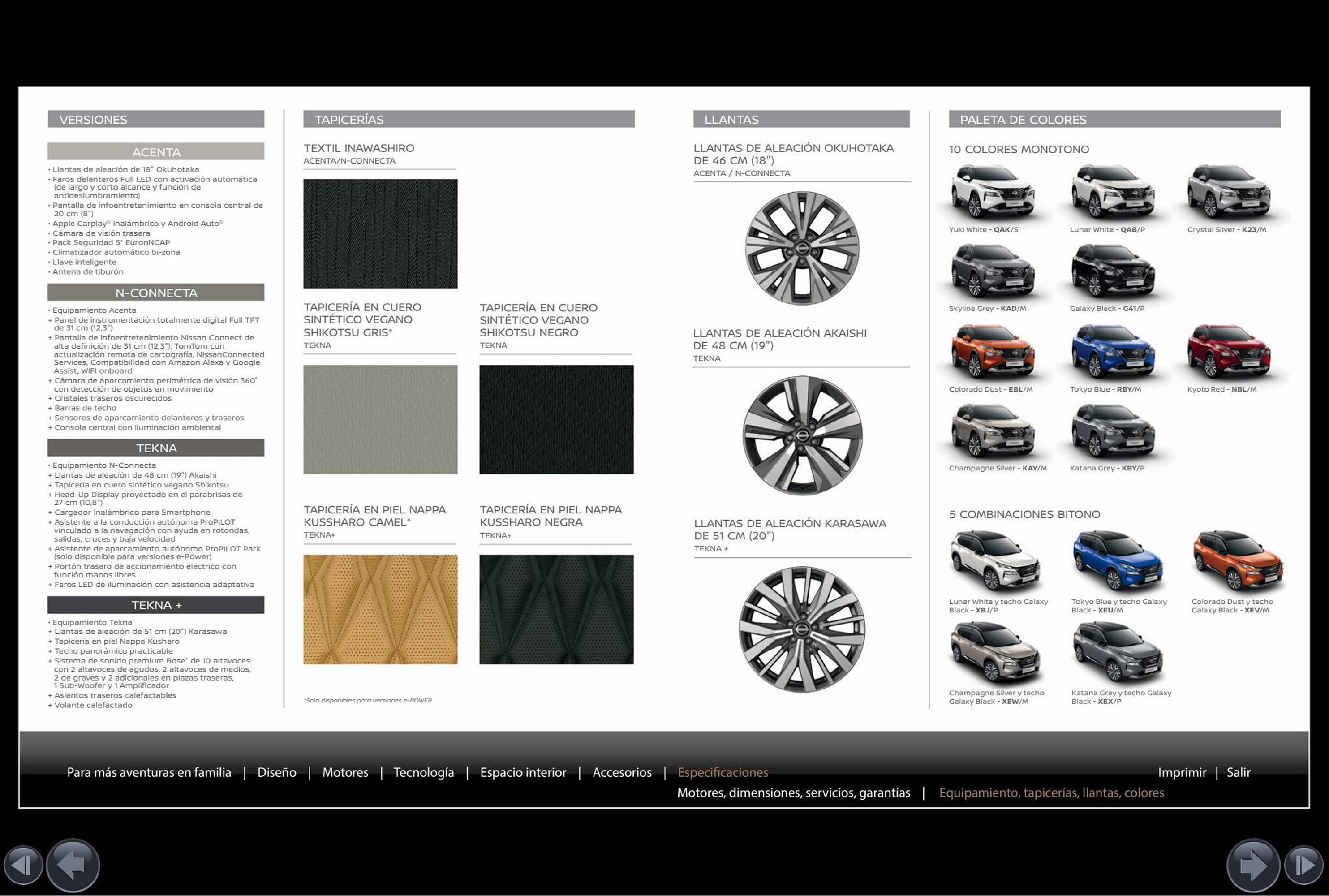Click 'Barras de techo' list item

82,408
